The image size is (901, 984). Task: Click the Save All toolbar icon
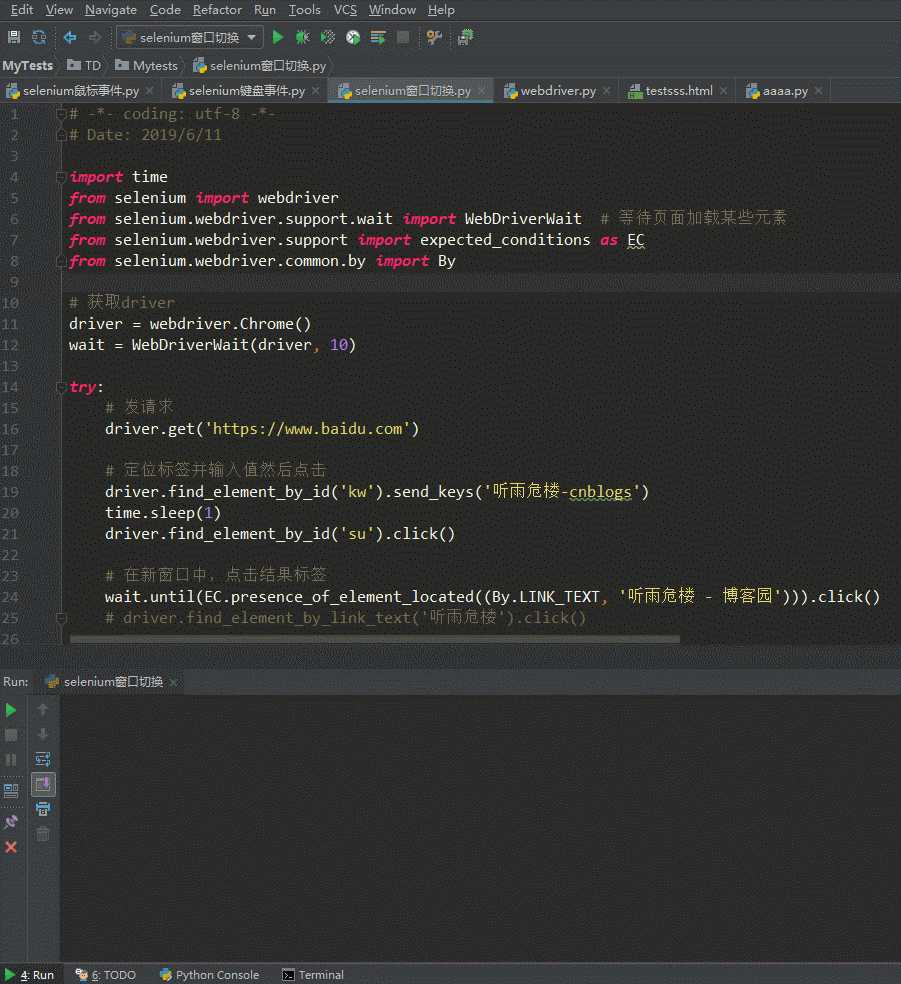click(14, 37)
